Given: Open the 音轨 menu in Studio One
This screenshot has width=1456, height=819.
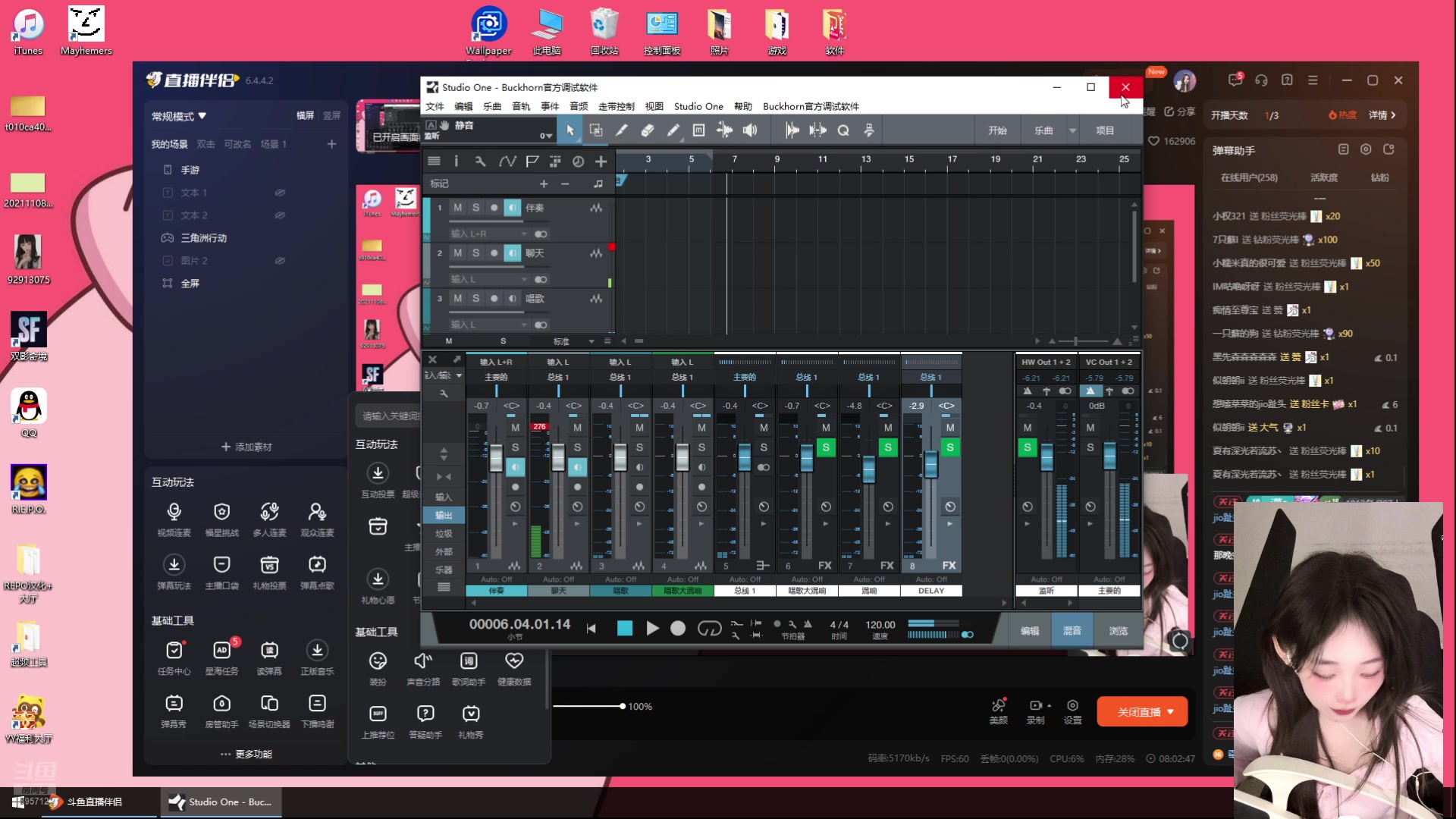Looking at the screenshot, I should click(x=521, y=106).
